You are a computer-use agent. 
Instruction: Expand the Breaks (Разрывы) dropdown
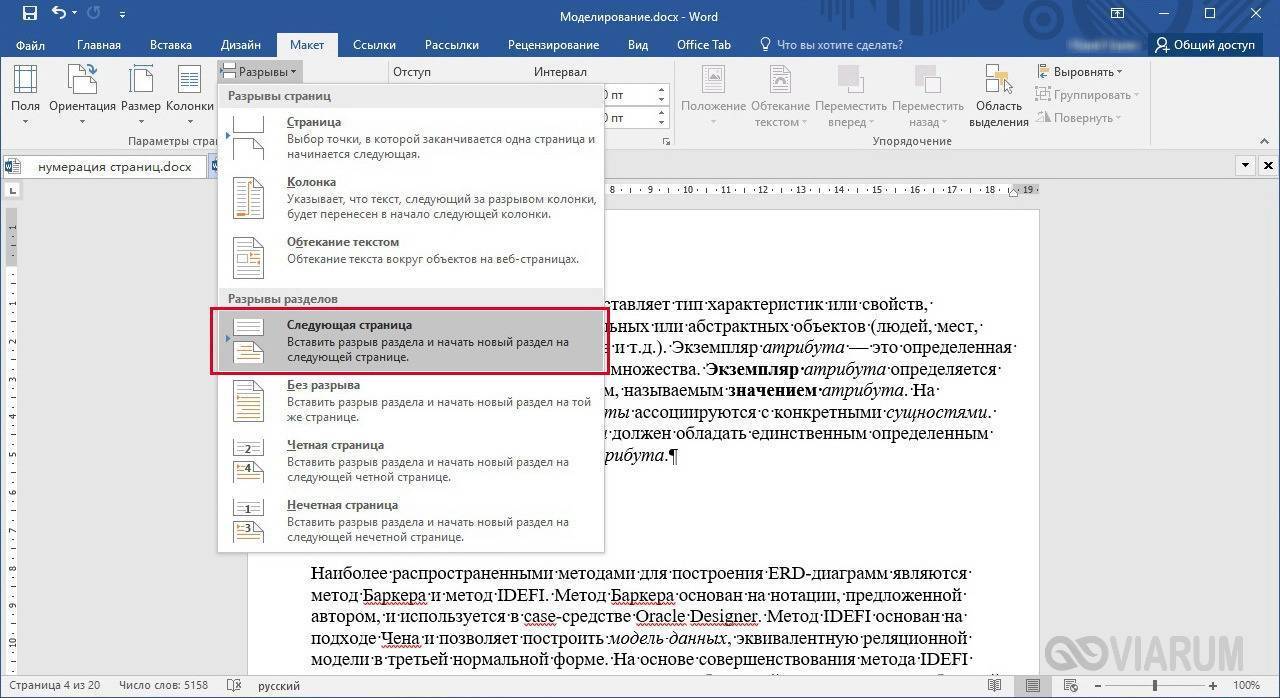tap(259, 71)
